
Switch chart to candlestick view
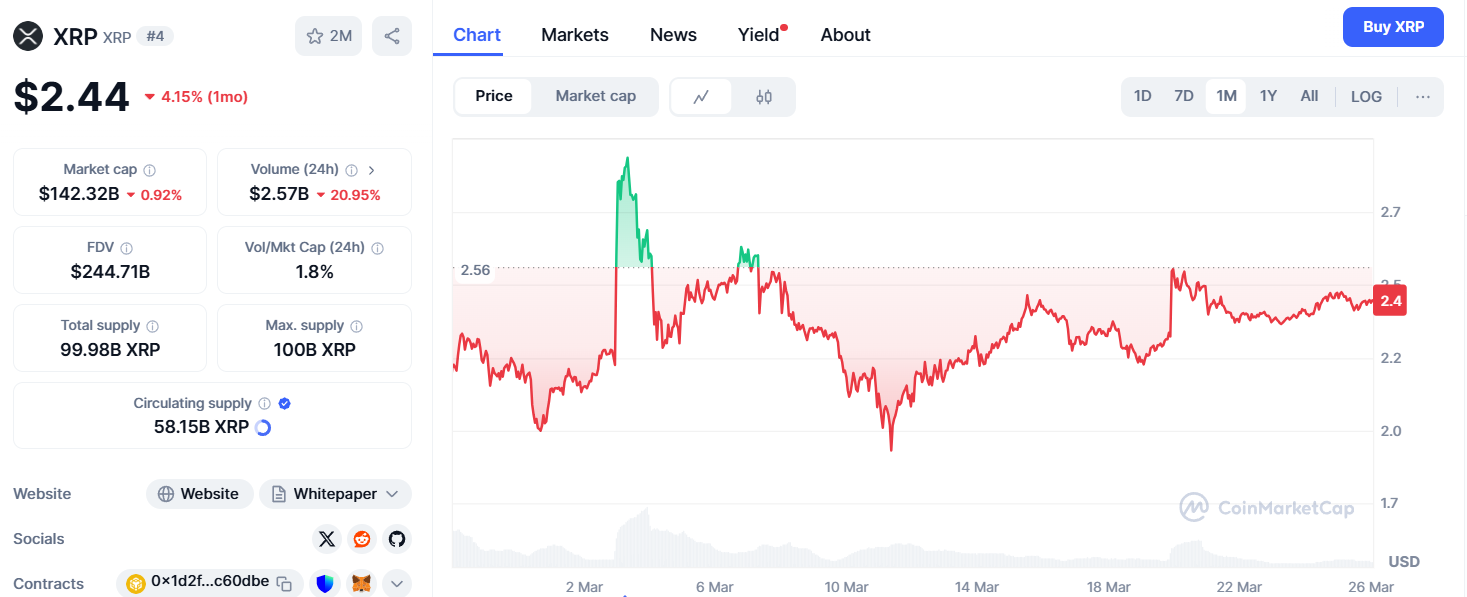pyautogui.click(x=764, y=97)
